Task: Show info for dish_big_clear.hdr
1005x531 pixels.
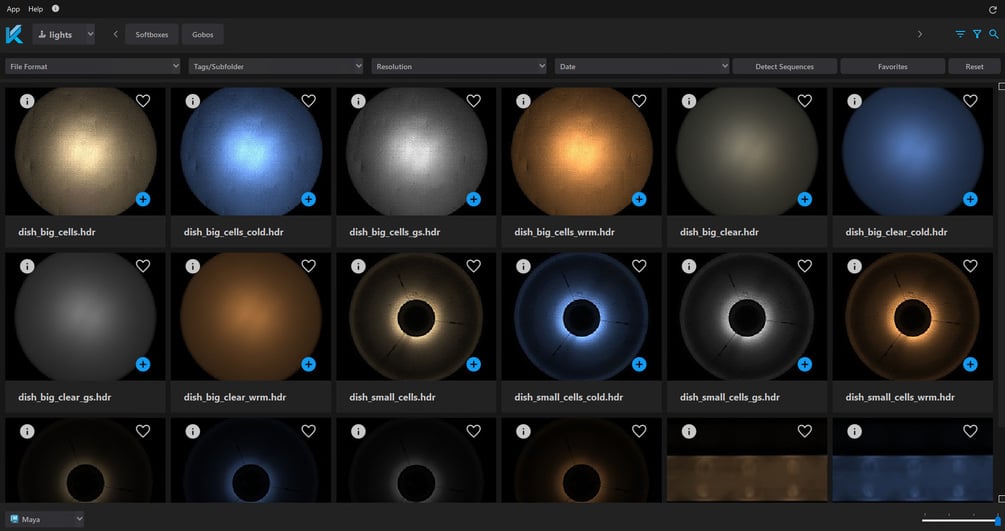Action: tap(689, 101)
